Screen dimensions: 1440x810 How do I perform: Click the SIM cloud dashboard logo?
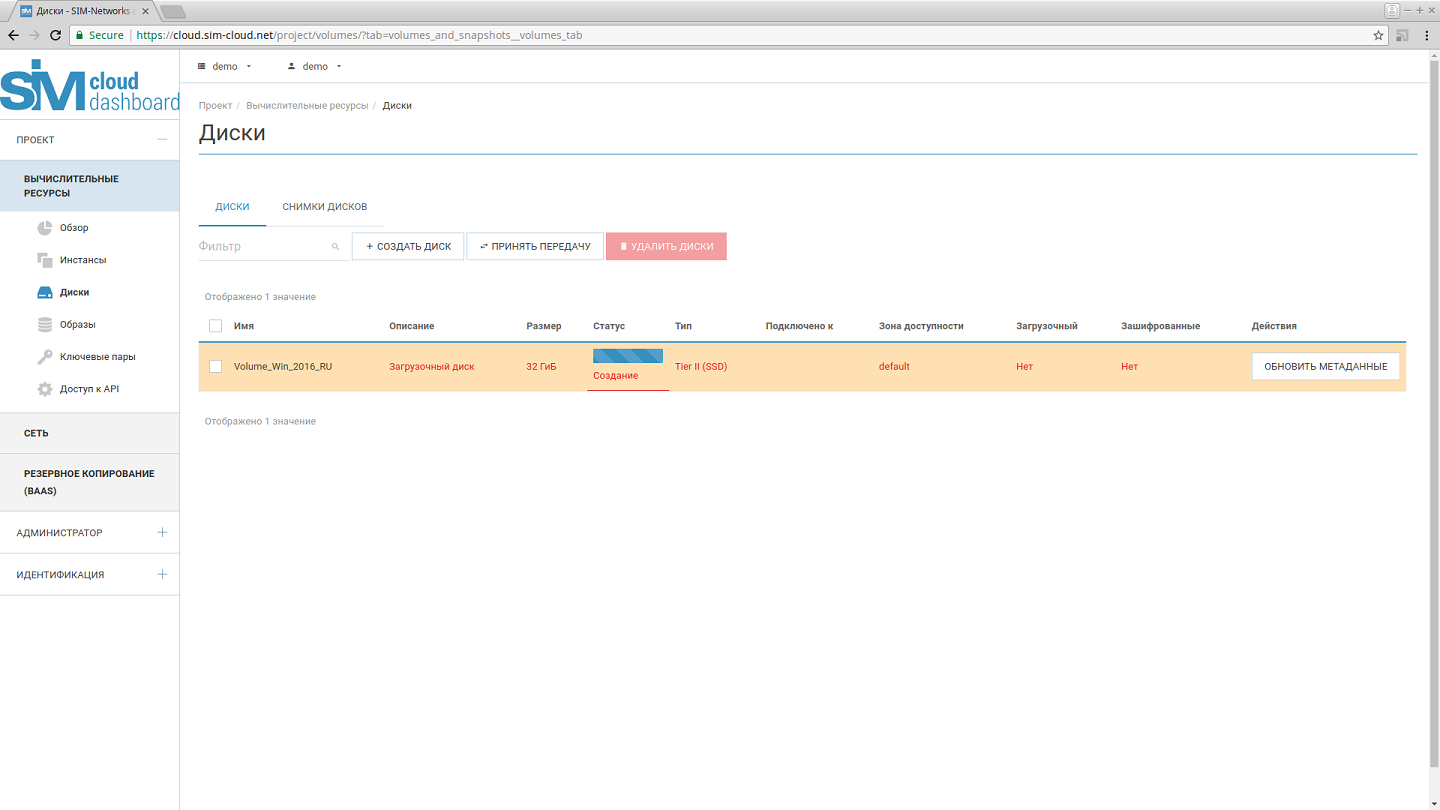89,87
